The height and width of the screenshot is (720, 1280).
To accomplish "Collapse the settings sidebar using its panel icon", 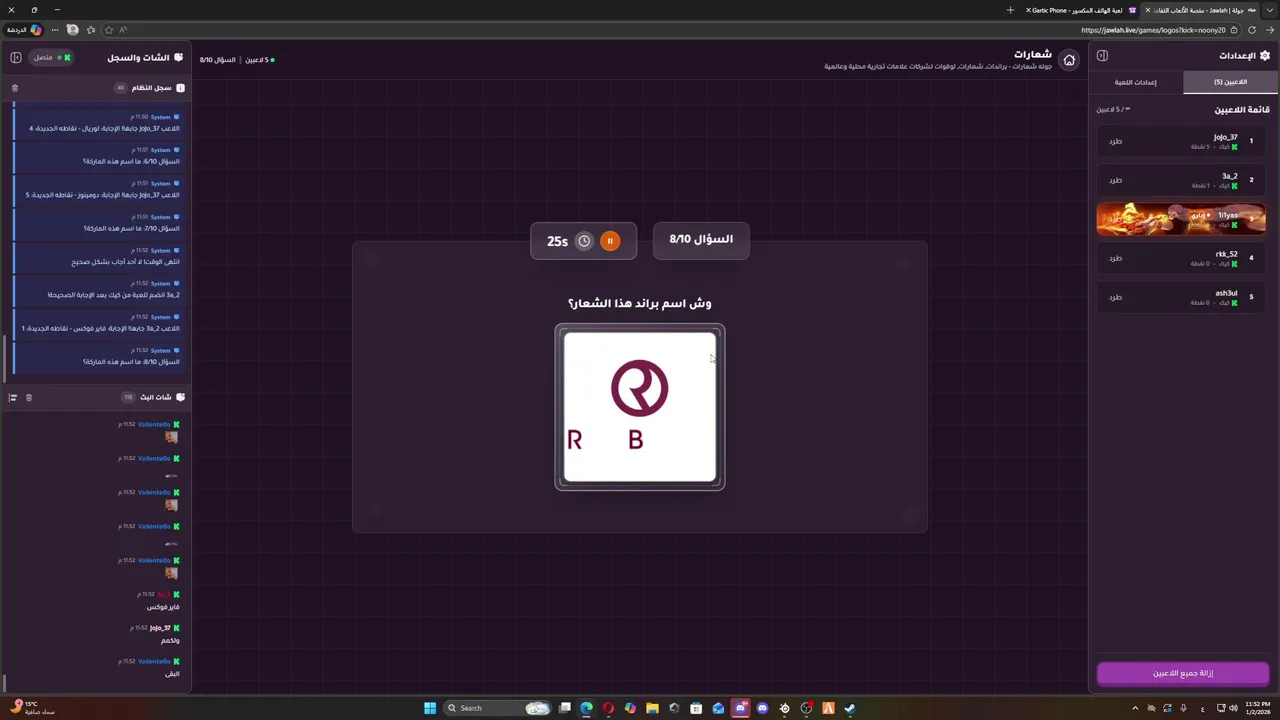I will 1102,56.
